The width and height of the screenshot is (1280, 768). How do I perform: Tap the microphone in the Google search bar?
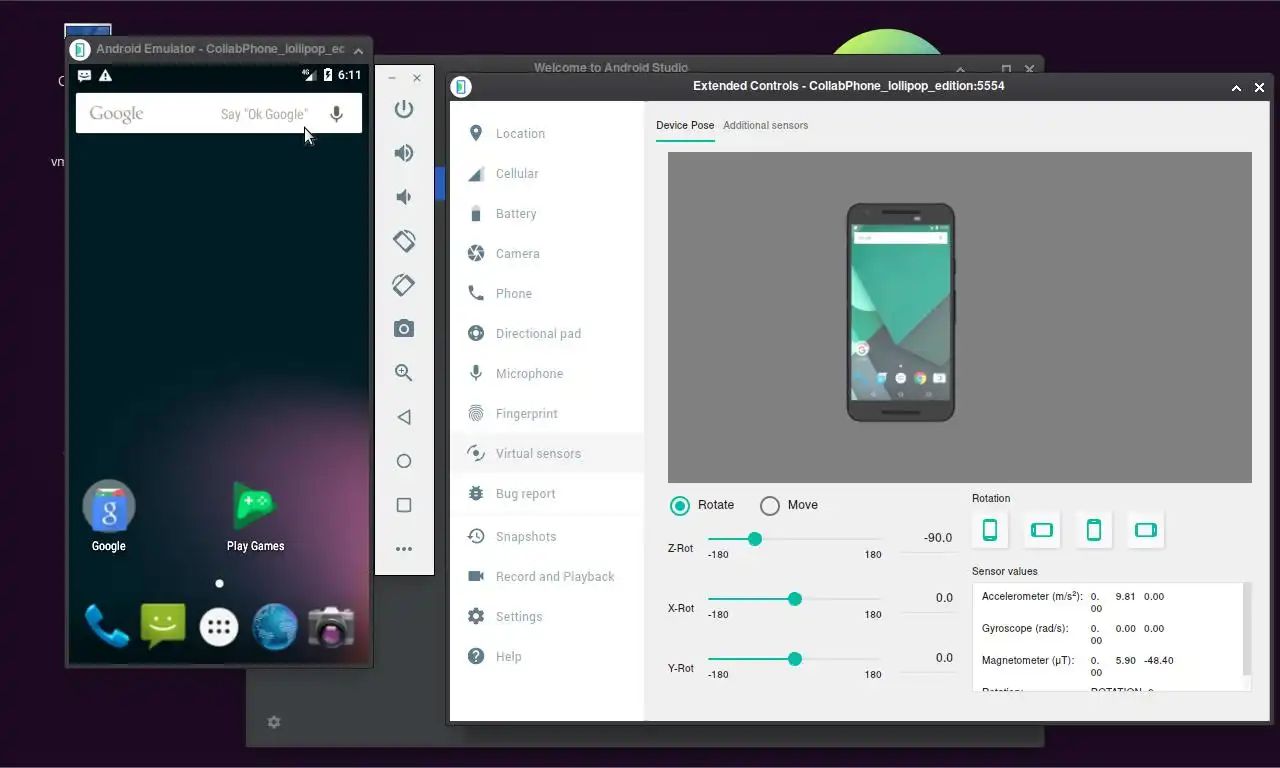(x=337, y=114)
